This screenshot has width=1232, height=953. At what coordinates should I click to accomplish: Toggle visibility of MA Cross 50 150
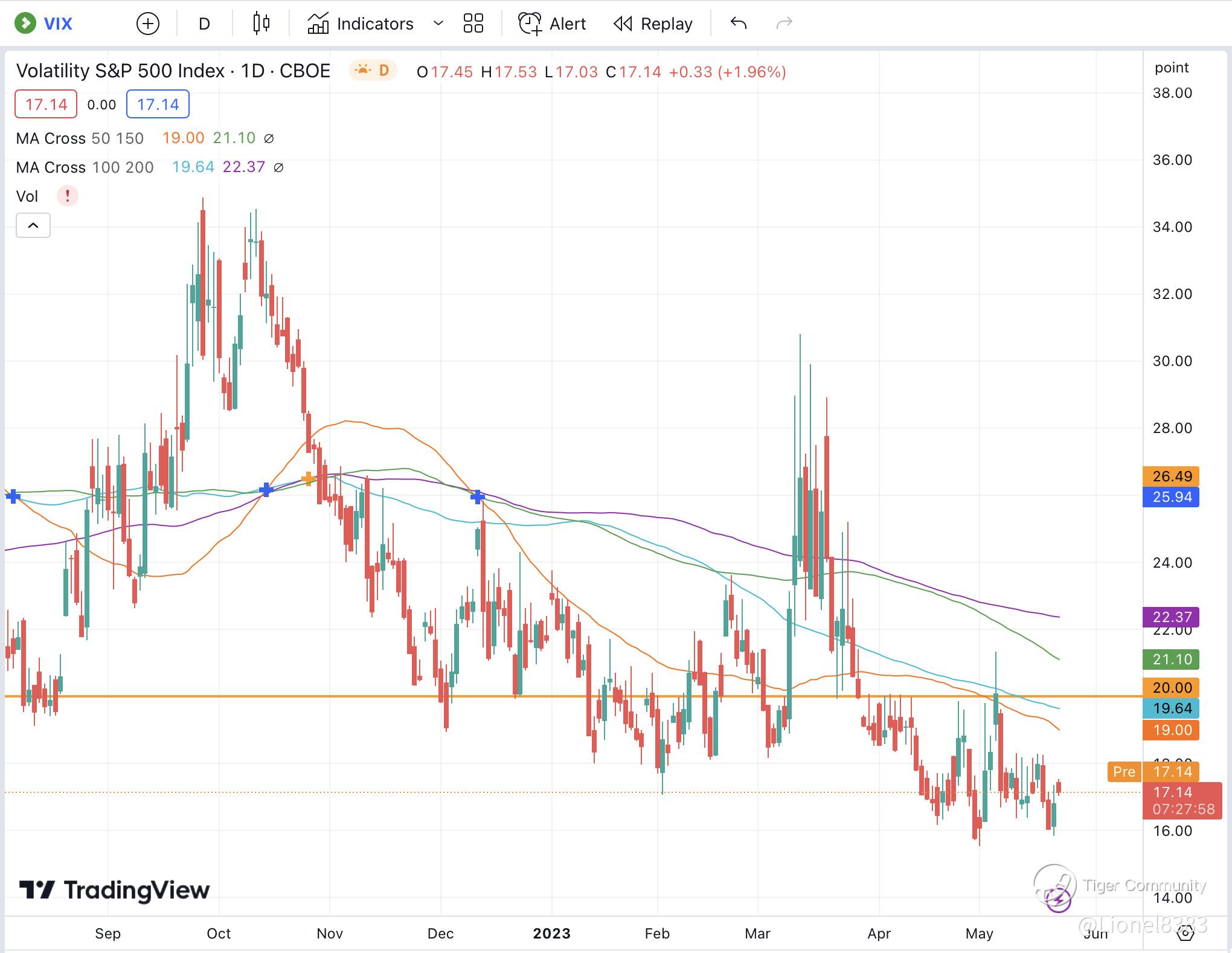click(269, 138)
